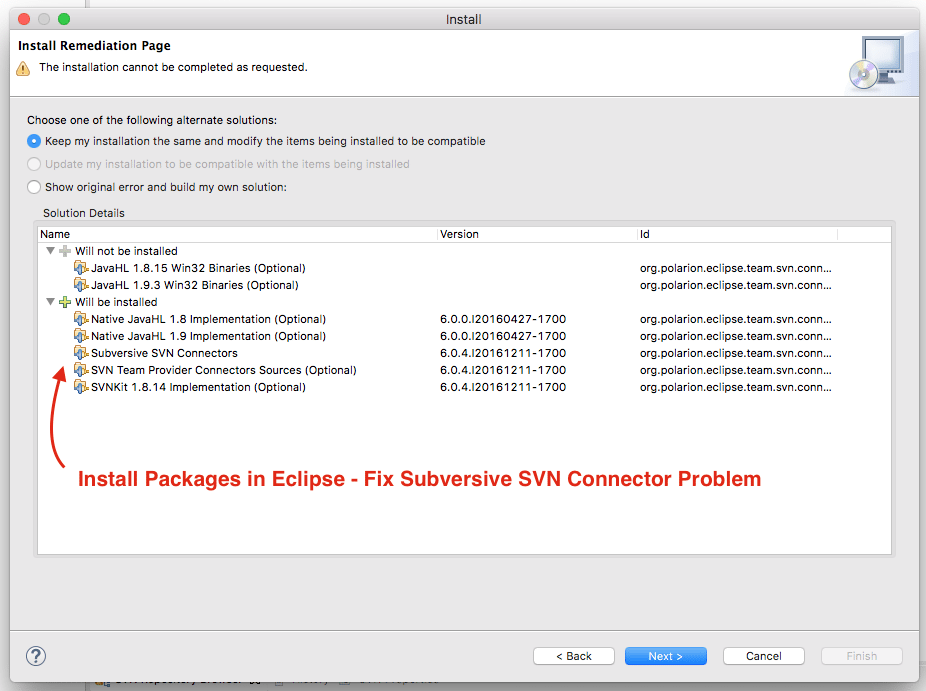Click 'Will not be installed' group label
The image size is (926, 691).
tap(126, 251)
